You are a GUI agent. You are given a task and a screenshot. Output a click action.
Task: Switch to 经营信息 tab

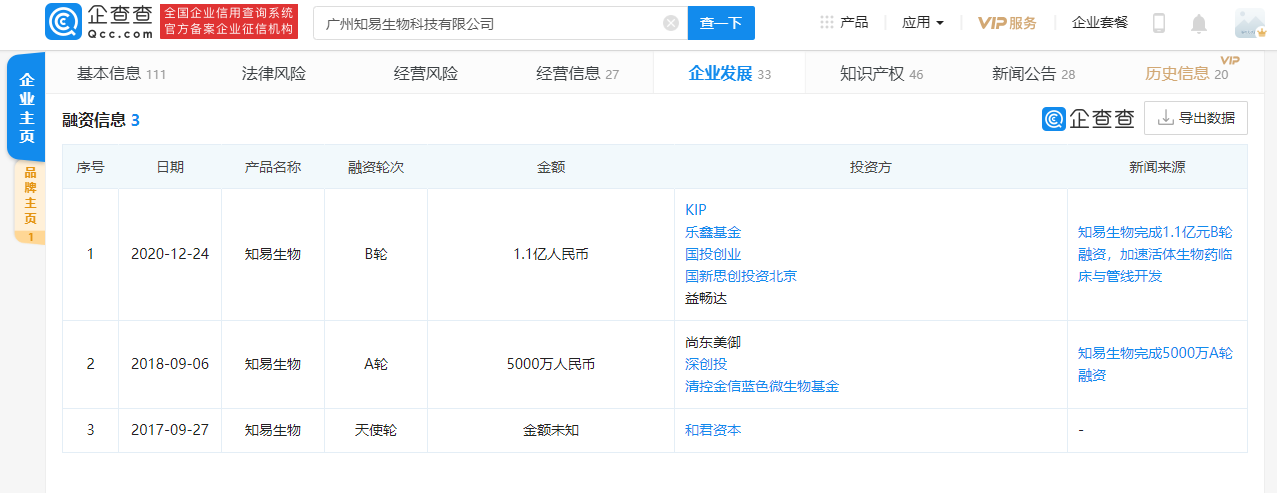tap(578, 73)
